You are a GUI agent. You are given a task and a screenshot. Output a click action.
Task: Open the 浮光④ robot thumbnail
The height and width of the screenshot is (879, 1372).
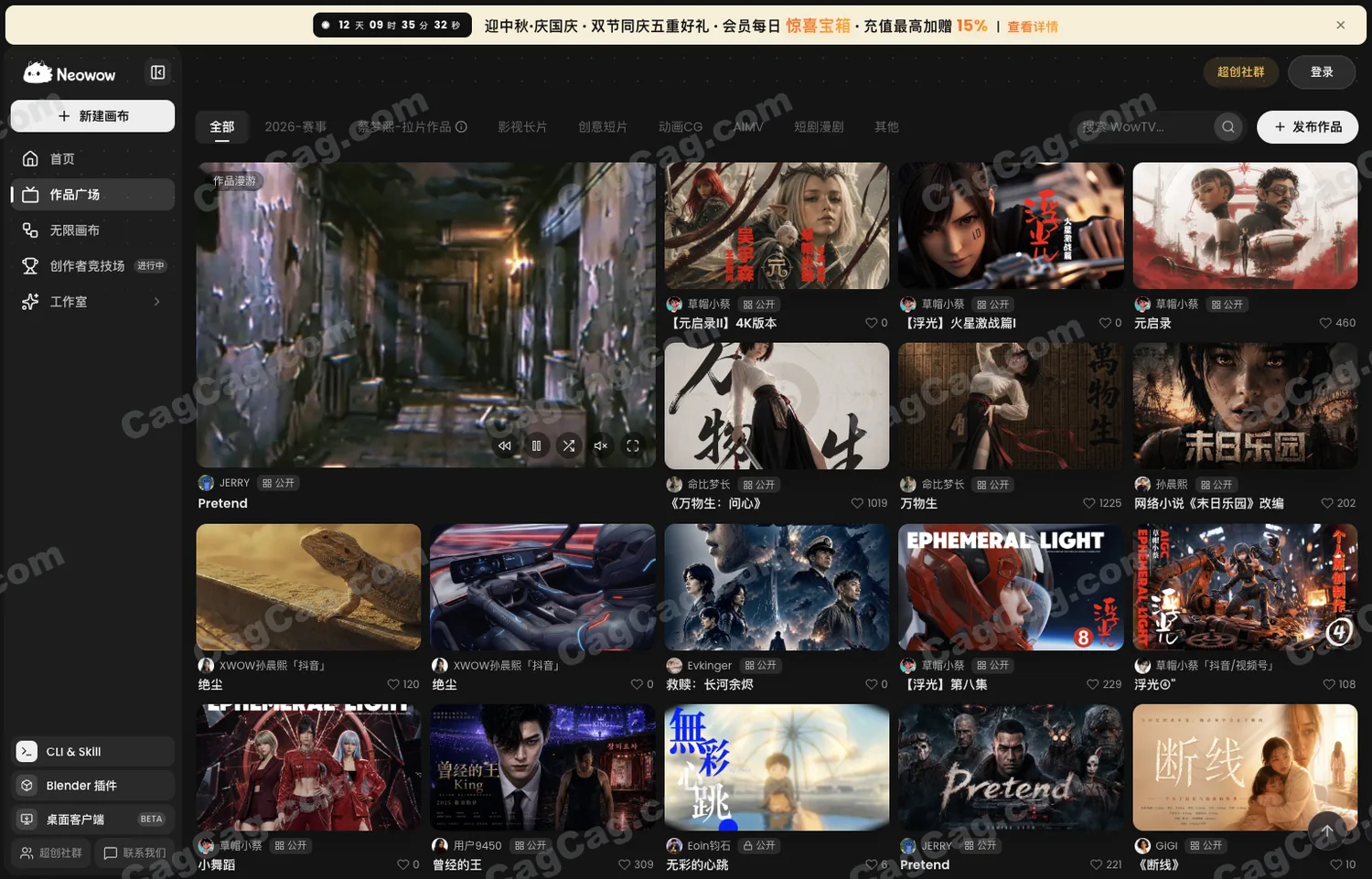(1245, 587)
